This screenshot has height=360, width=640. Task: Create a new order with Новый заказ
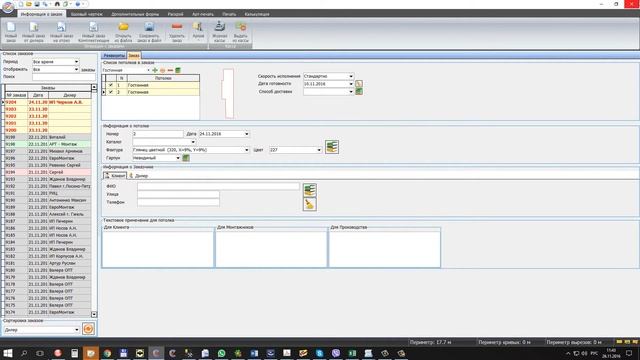tap(11, 32)
